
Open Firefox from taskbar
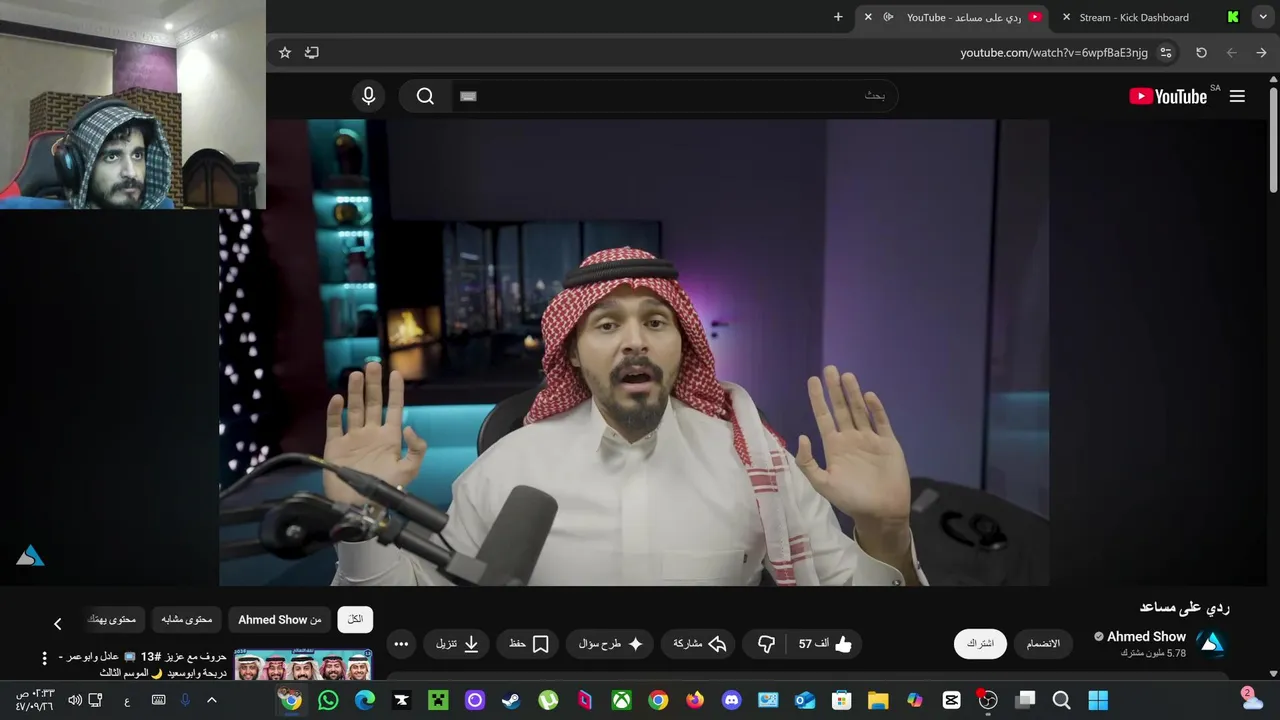click(695, 700)
